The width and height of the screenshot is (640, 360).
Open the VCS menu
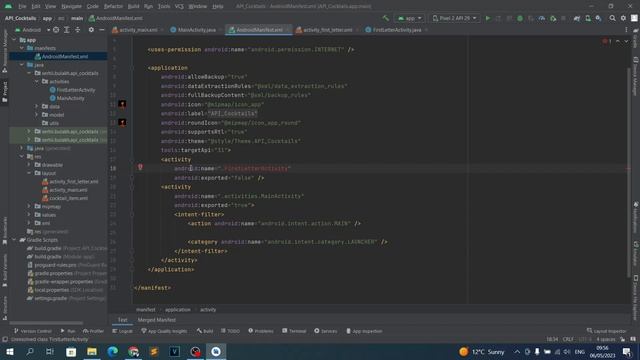179,6
